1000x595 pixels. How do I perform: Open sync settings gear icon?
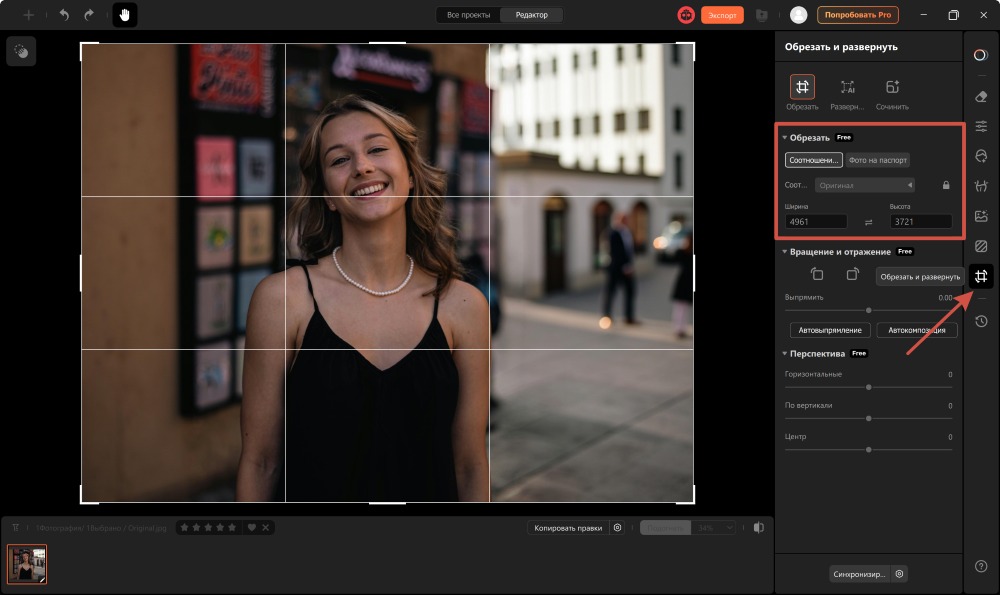coord(899,574)
